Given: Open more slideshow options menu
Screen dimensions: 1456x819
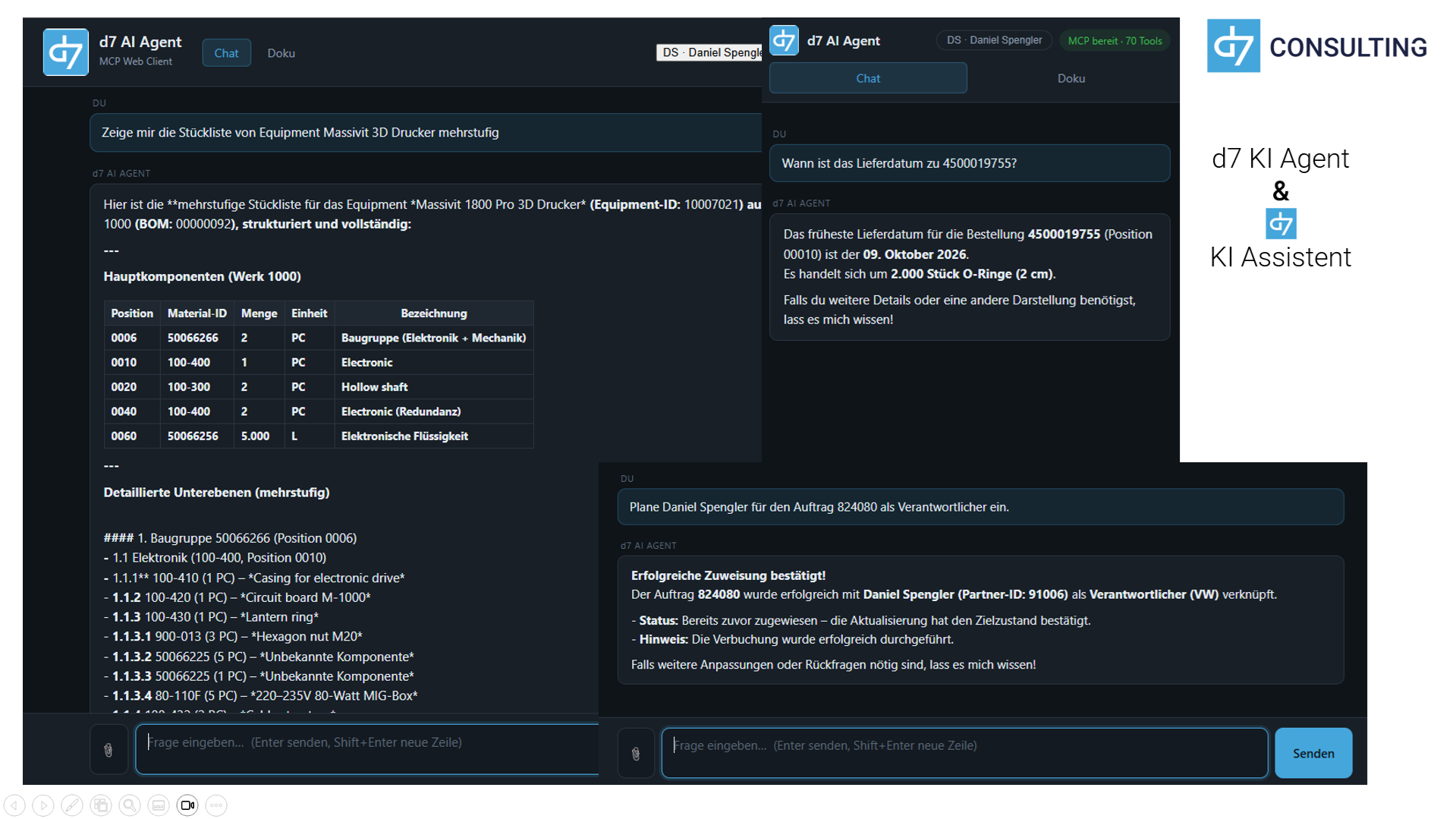Looking at the screenshot, I should pos(216,805).
